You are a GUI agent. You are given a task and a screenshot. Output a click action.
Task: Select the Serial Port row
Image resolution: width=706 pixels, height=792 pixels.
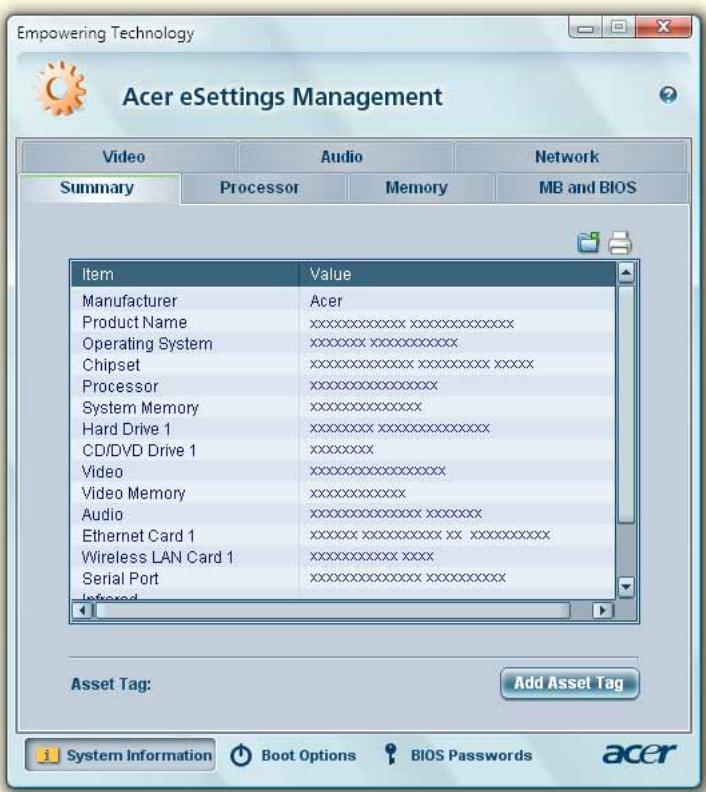coord(343,578)
